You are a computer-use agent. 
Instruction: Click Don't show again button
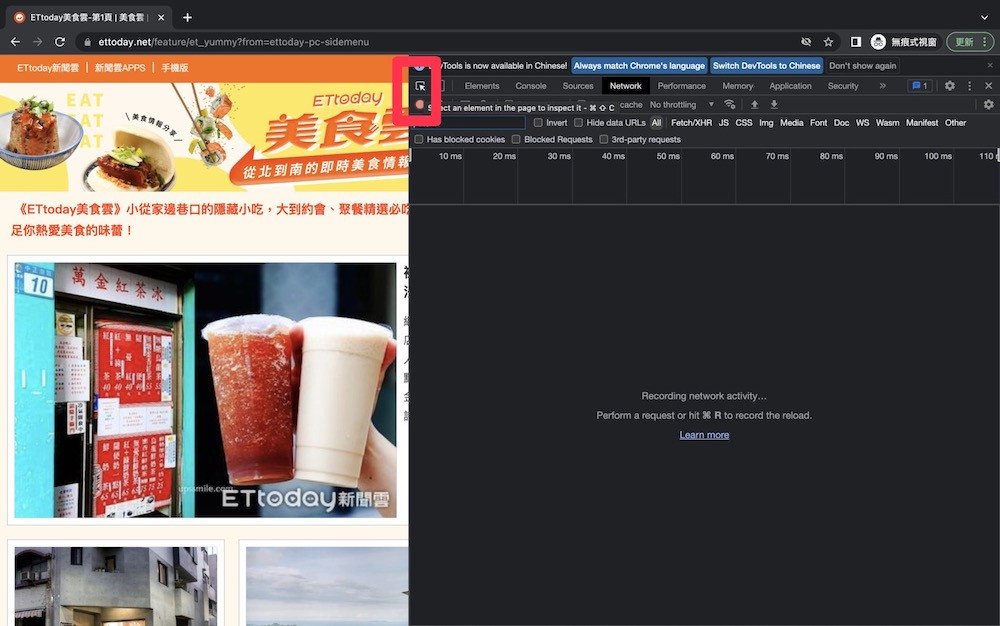tap(862, 66)
